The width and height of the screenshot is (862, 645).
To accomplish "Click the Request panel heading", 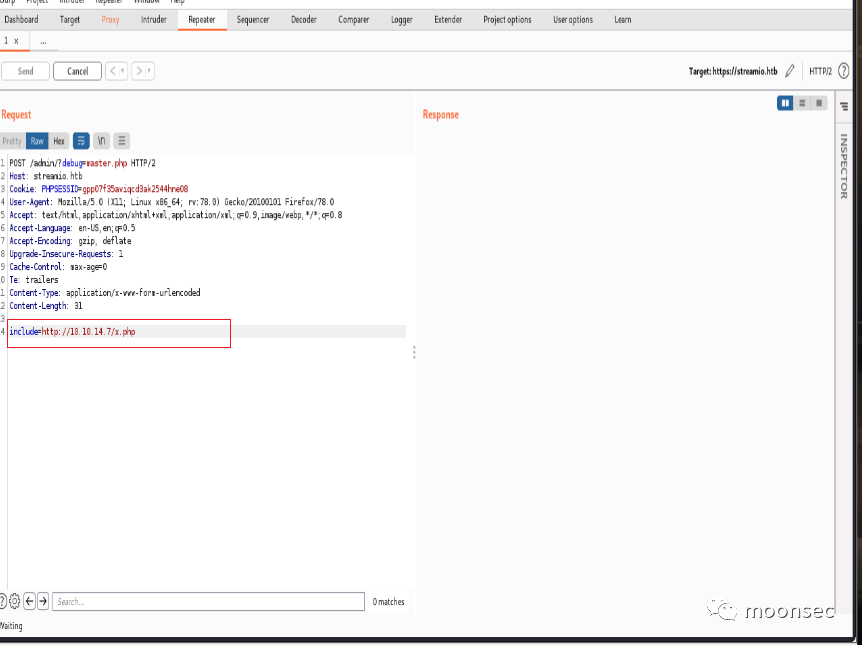I will tap(16, 114).
